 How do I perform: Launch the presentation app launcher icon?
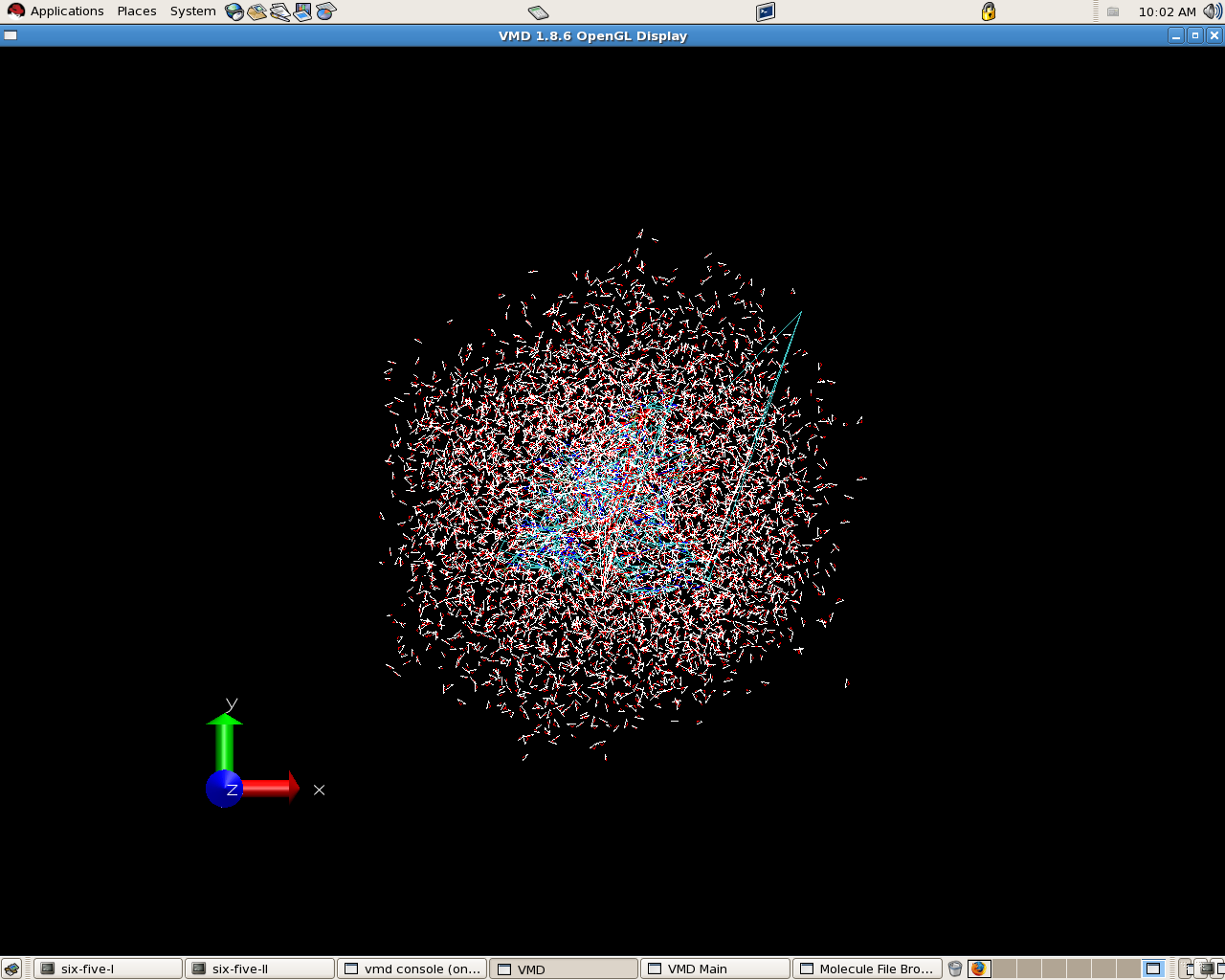click(x=302, y=11)
